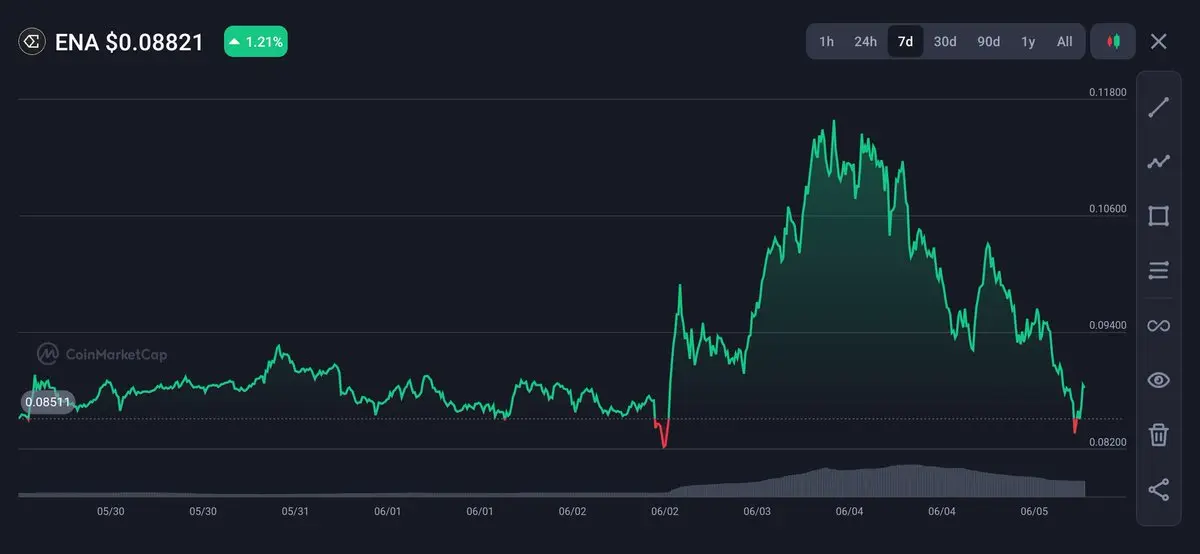1200x554 pixels.
Task: Click the 0.08200 price axis label
Action: point(1108,442)
